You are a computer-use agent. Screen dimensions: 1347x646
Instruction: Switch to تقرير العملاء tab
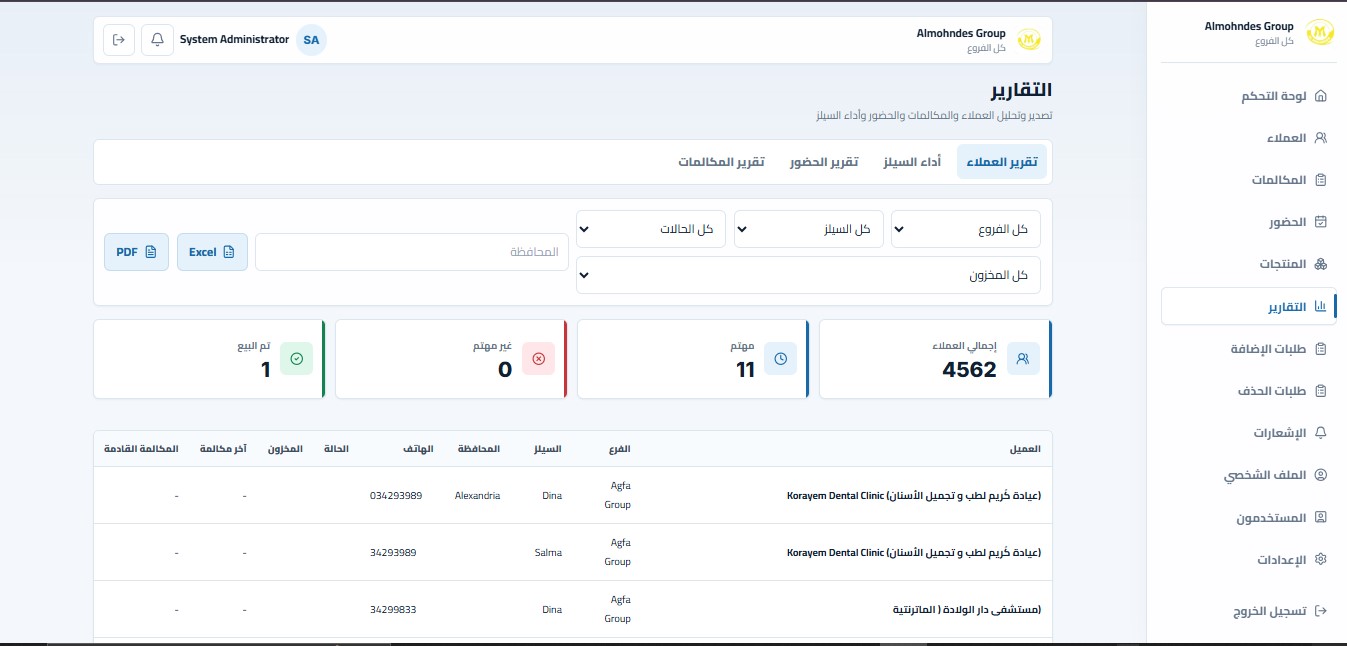(x=1002, y=162)
